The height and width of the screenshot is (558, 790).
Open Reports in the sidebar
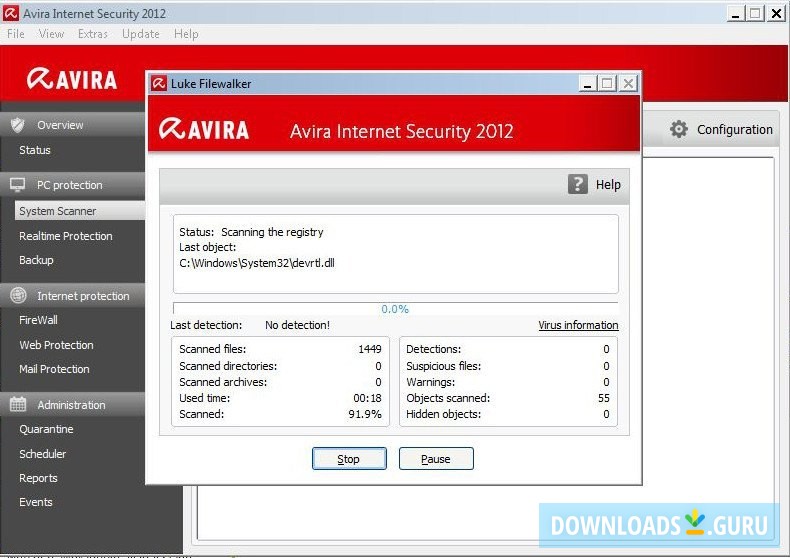pos(38,478)
